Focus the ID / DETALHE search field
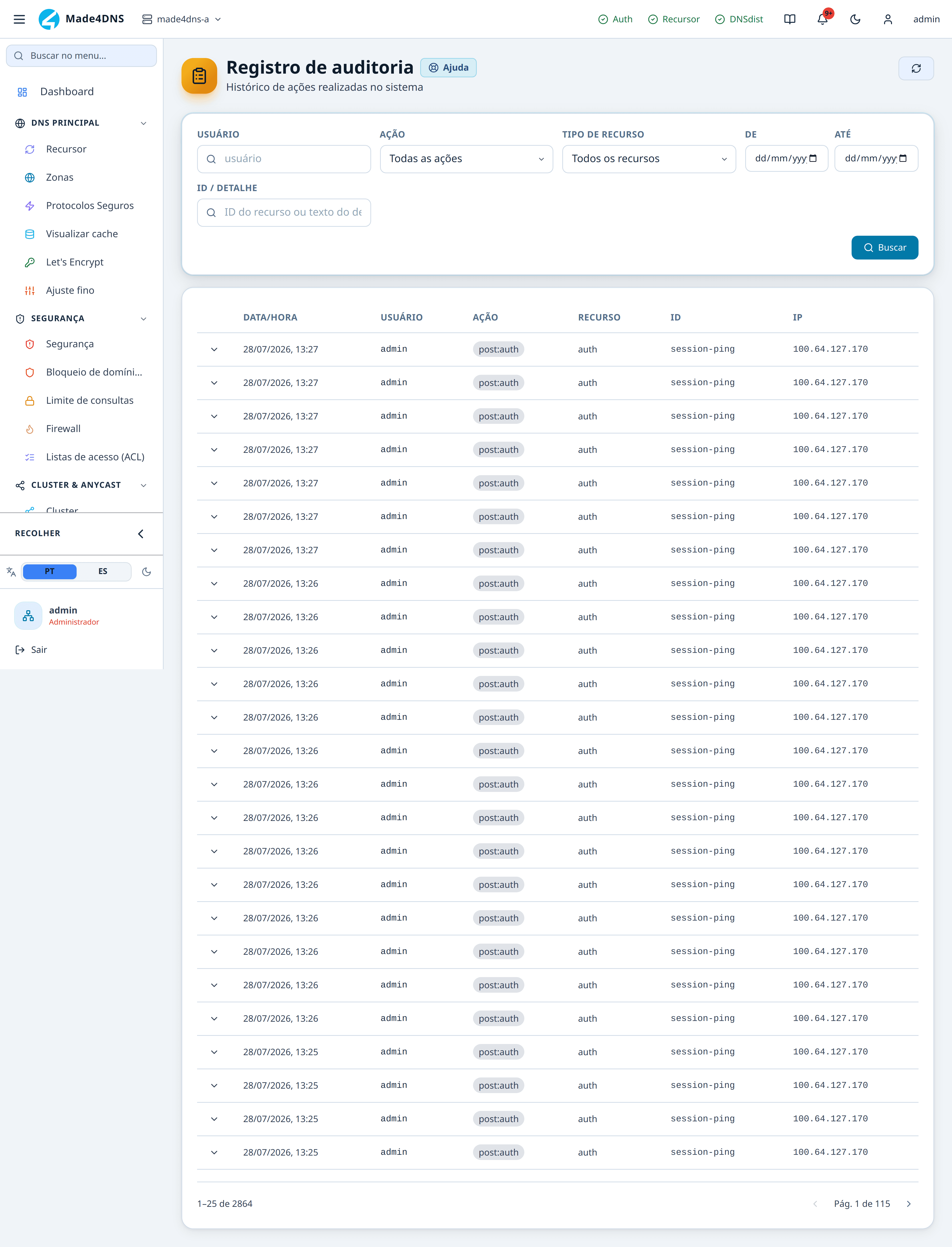952x1247 pixels. [x=284, y=212]
